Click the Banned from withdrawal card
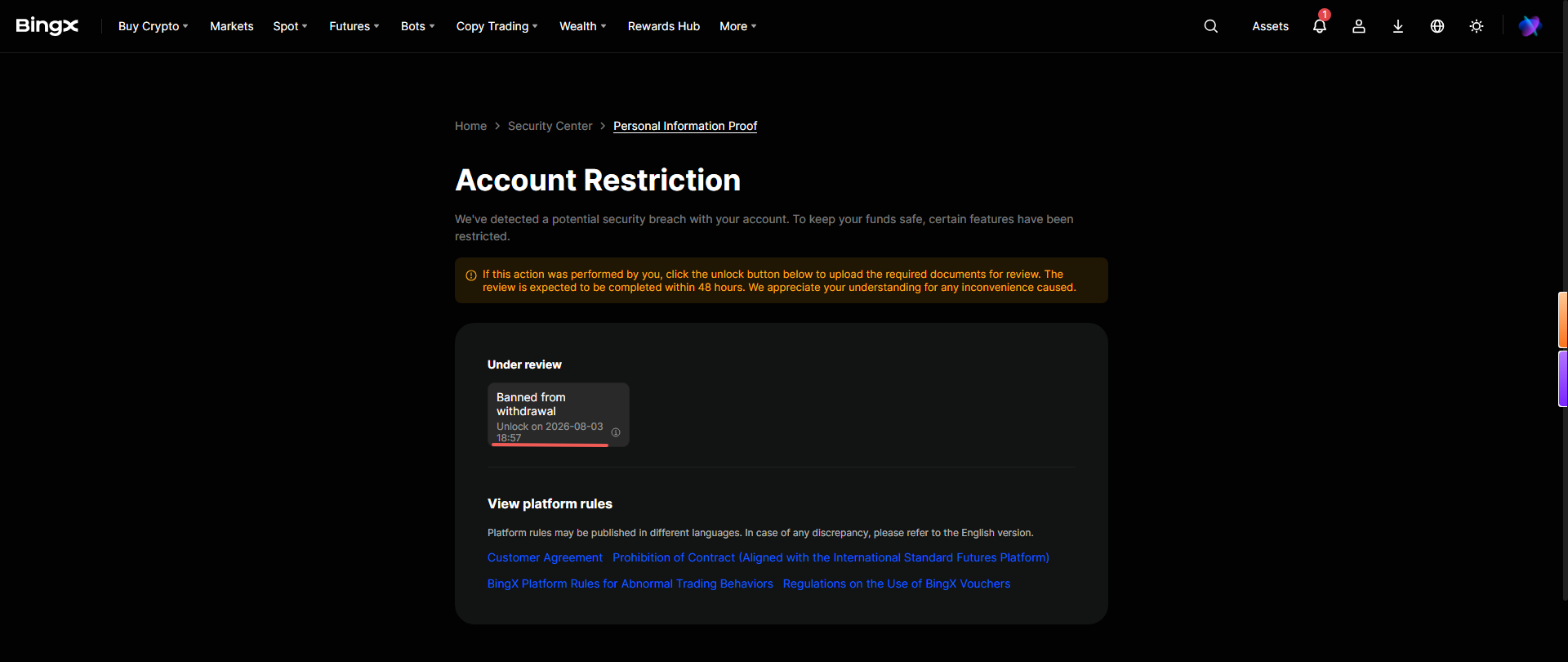Screen dimensions: 1568x662 [x=559, y=415]
